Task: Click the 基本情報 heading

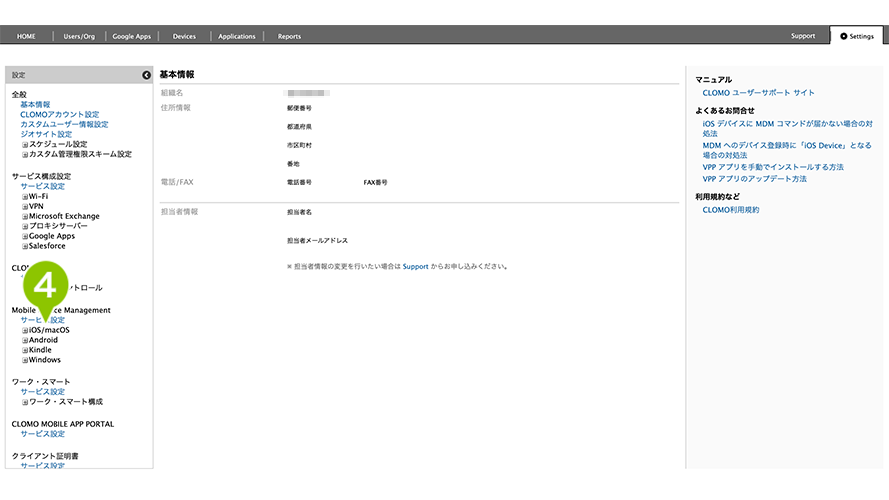Action: point(177,74)
